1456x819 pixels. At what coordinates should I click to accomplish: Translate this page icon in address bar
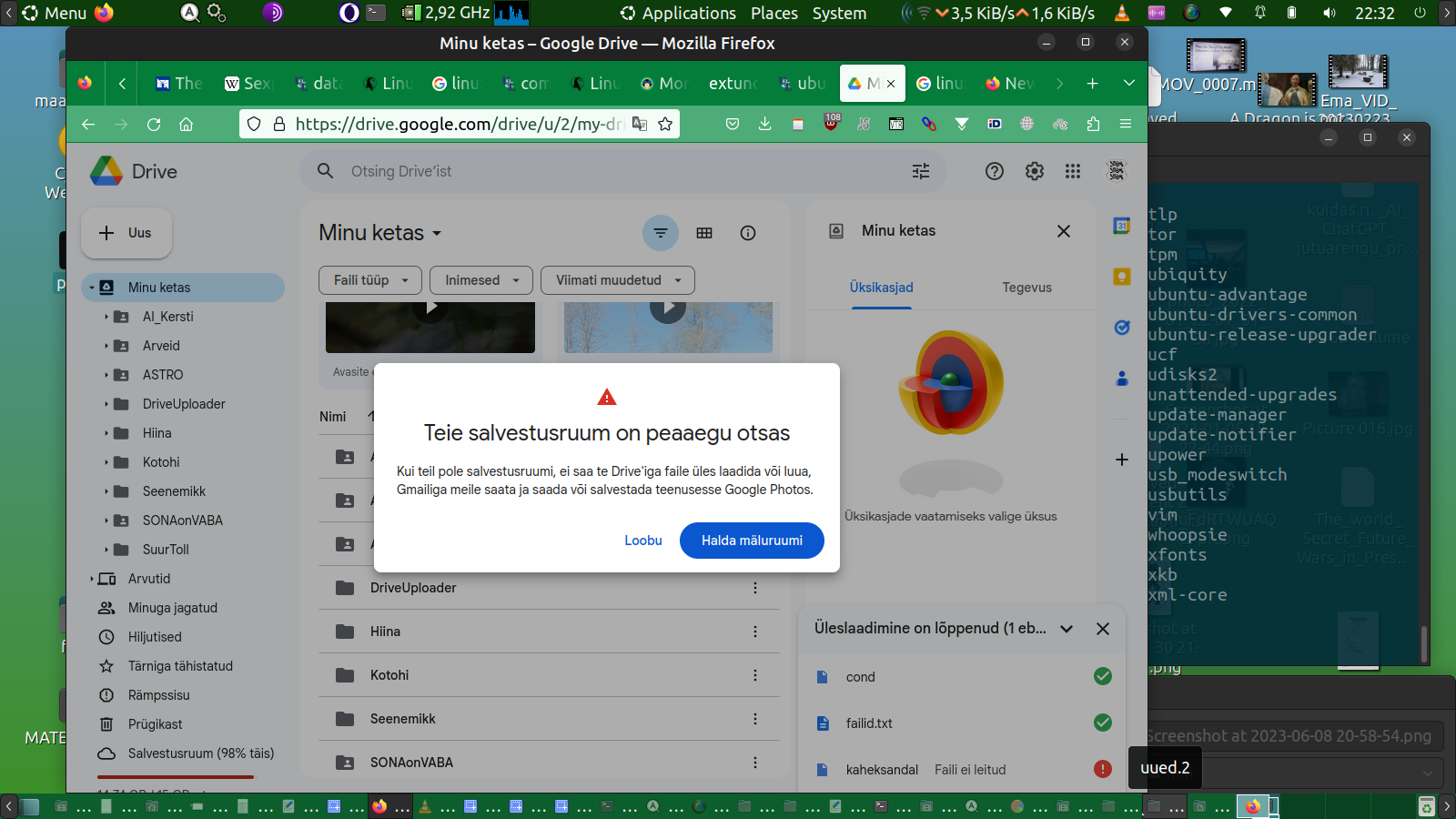[x=640, y=124]
